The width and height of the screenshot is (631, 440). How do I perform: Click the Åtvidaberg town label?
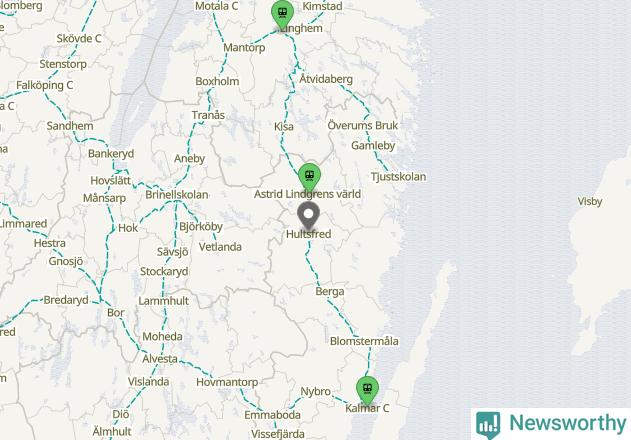[326, 79]
